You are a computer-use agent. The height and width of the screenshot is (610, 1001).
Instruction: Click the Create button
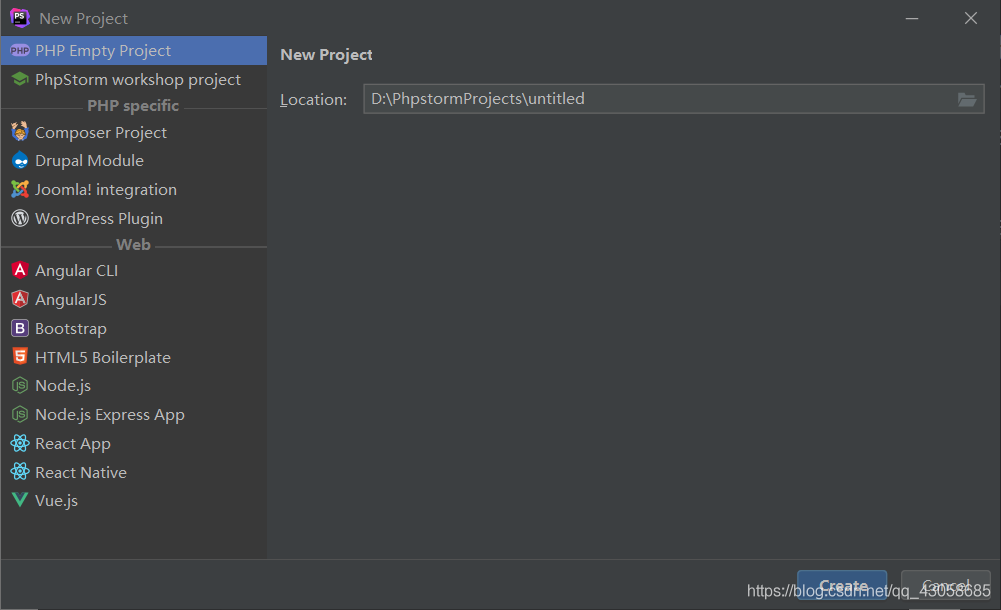[842, 585]
